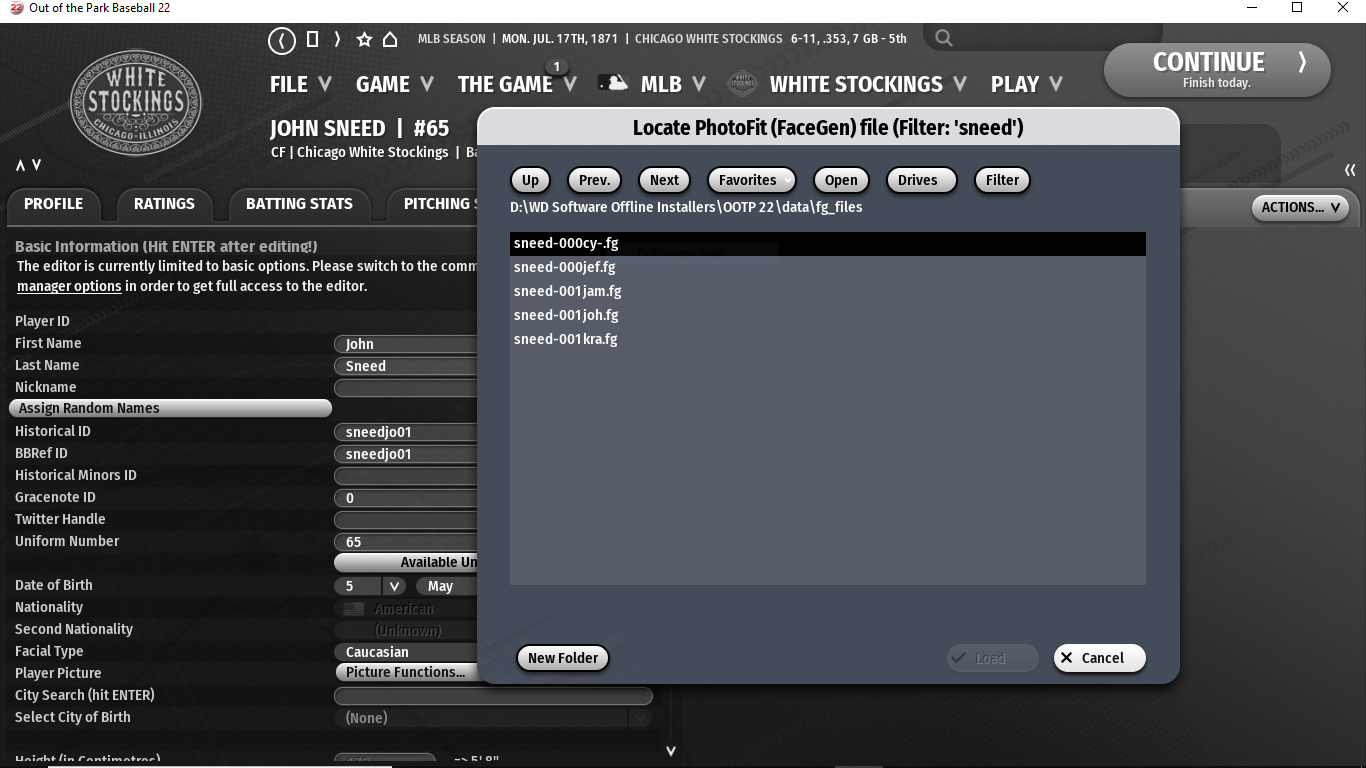Switch to the RATINGS tab
1366x768 pixels.
tap(164, 204)
